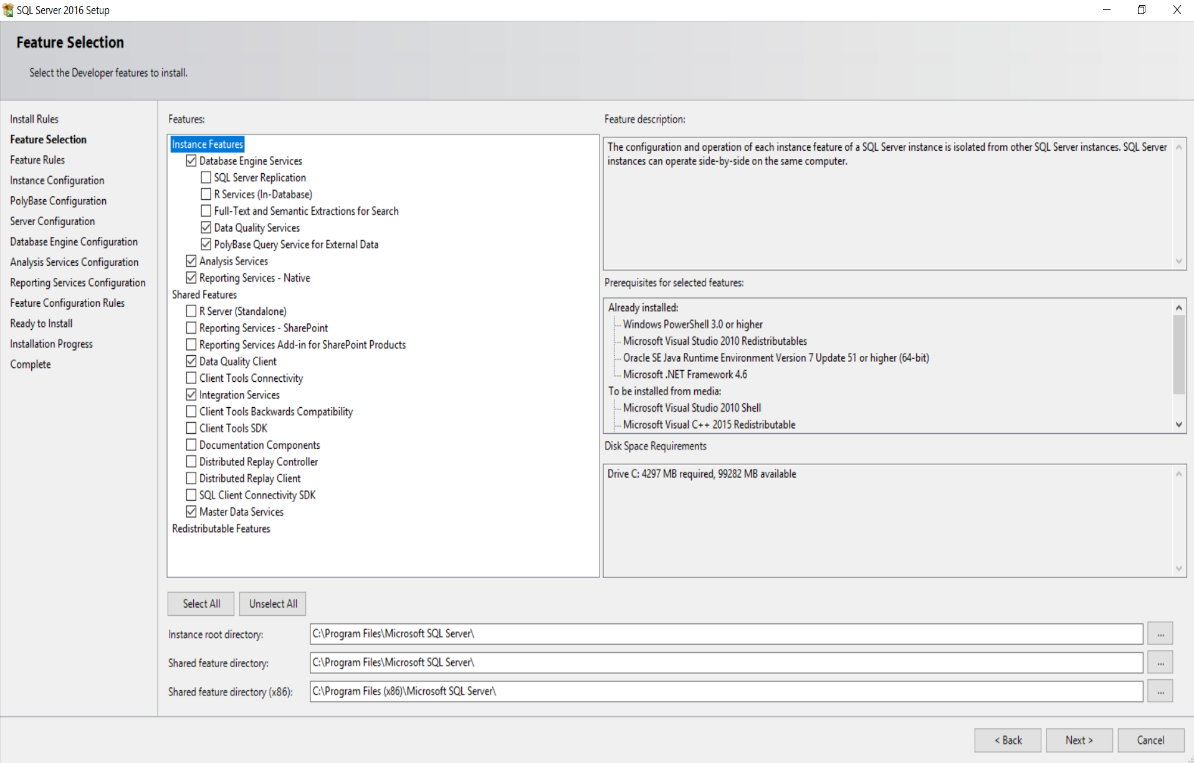Browse for the instance root directory

[1160, 634]
